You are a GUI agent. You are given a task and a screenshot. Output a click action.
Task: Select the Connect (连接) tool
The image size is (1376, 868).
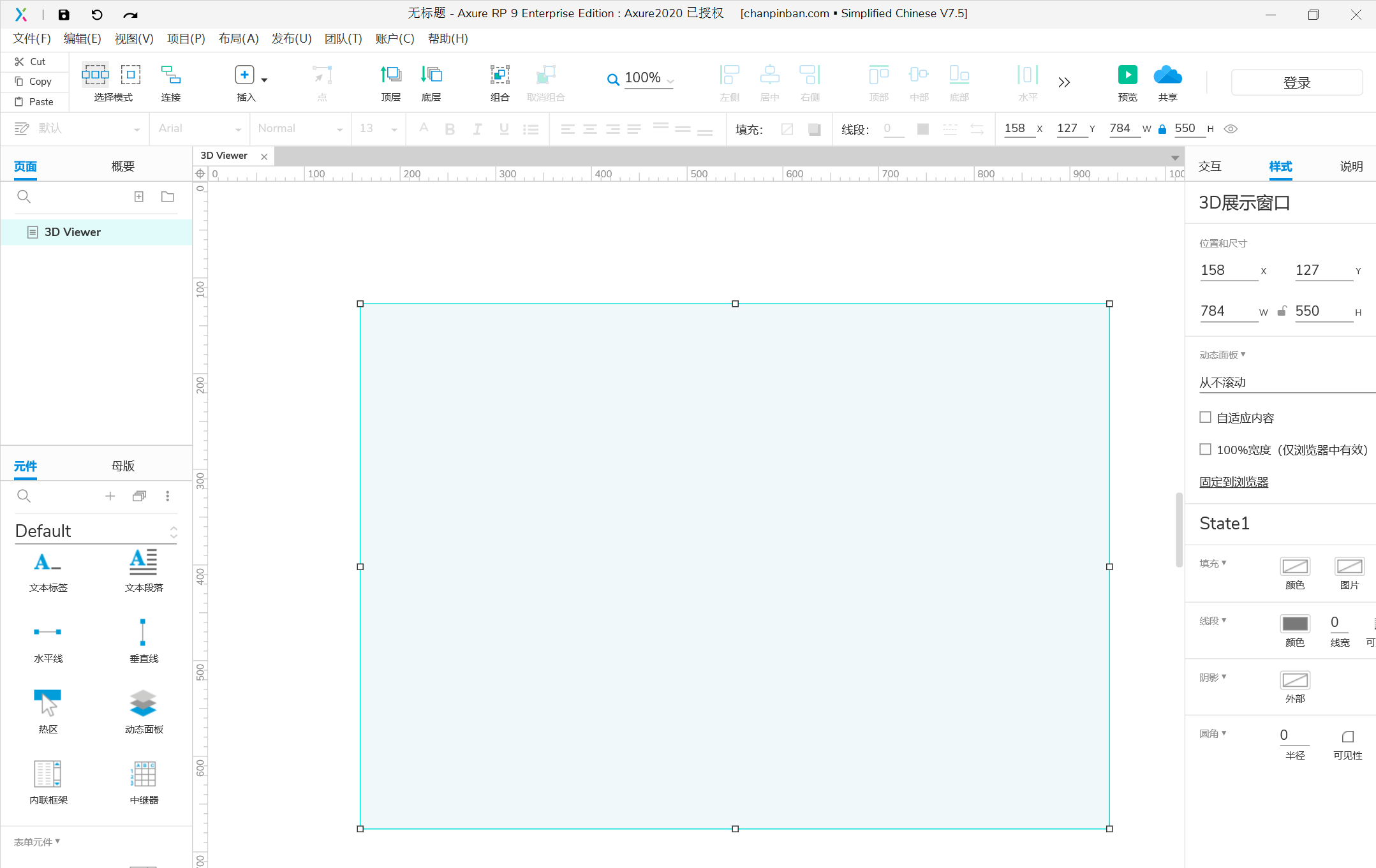[x=170, y=75]
